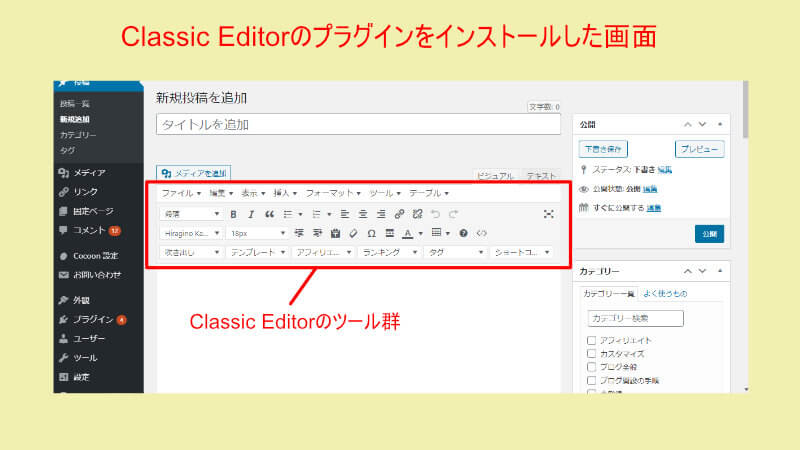Switch to the テキスト editor tab

click(x=541, y=176)
